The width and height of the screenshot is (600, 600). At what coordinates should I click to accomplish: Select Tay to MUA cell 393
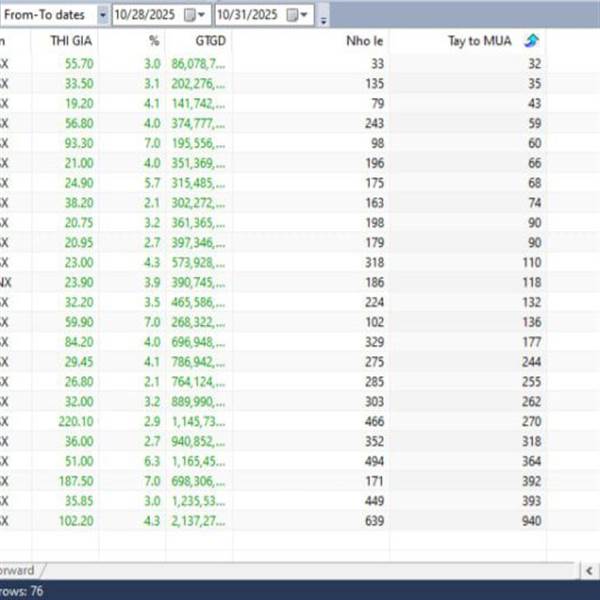(x=532, y=501)
